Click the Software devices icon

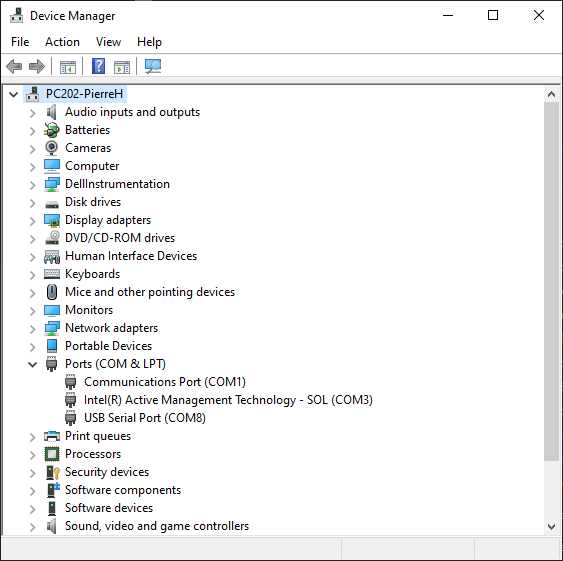point(52,508)
